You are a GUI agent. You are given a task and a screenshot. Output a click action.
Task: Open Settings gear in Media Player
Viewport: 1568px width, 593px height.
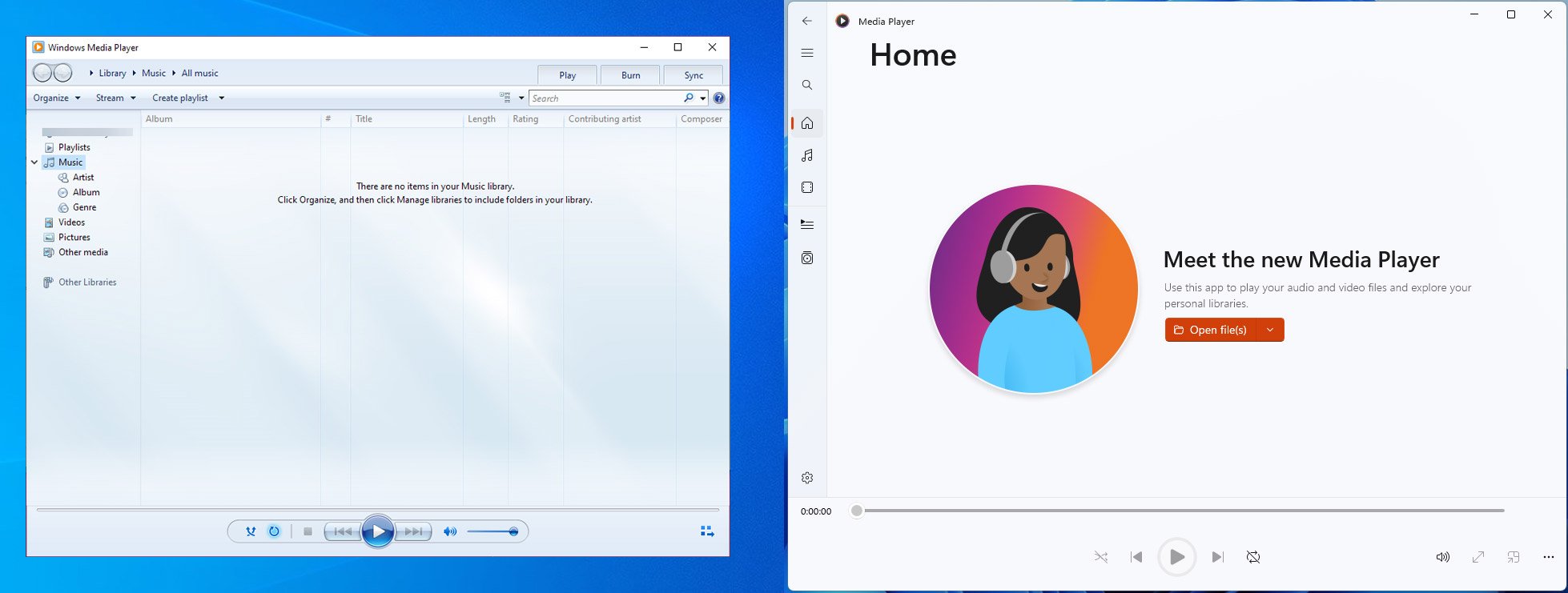[x=807, y=478]
